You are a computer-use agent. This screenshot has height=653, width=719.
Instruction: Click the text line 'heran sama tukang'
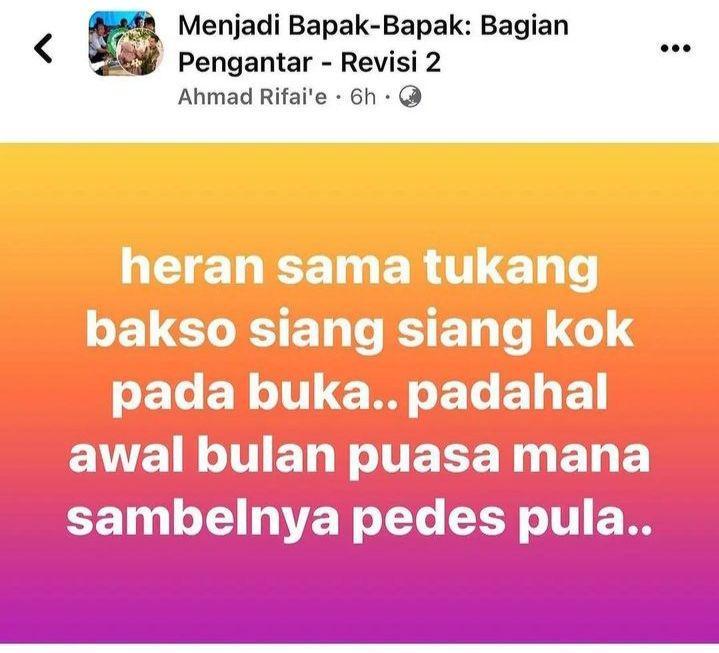point(360,268)
